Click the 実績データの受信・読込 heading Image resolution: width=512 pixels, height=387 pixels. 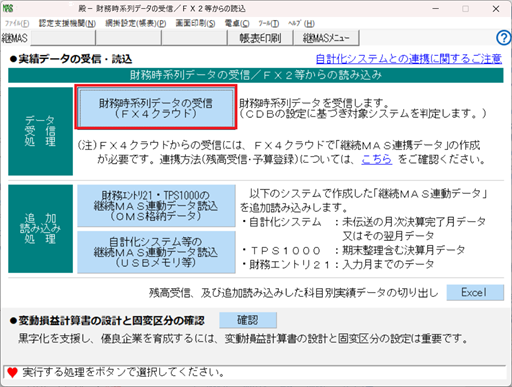coord(71,59)
